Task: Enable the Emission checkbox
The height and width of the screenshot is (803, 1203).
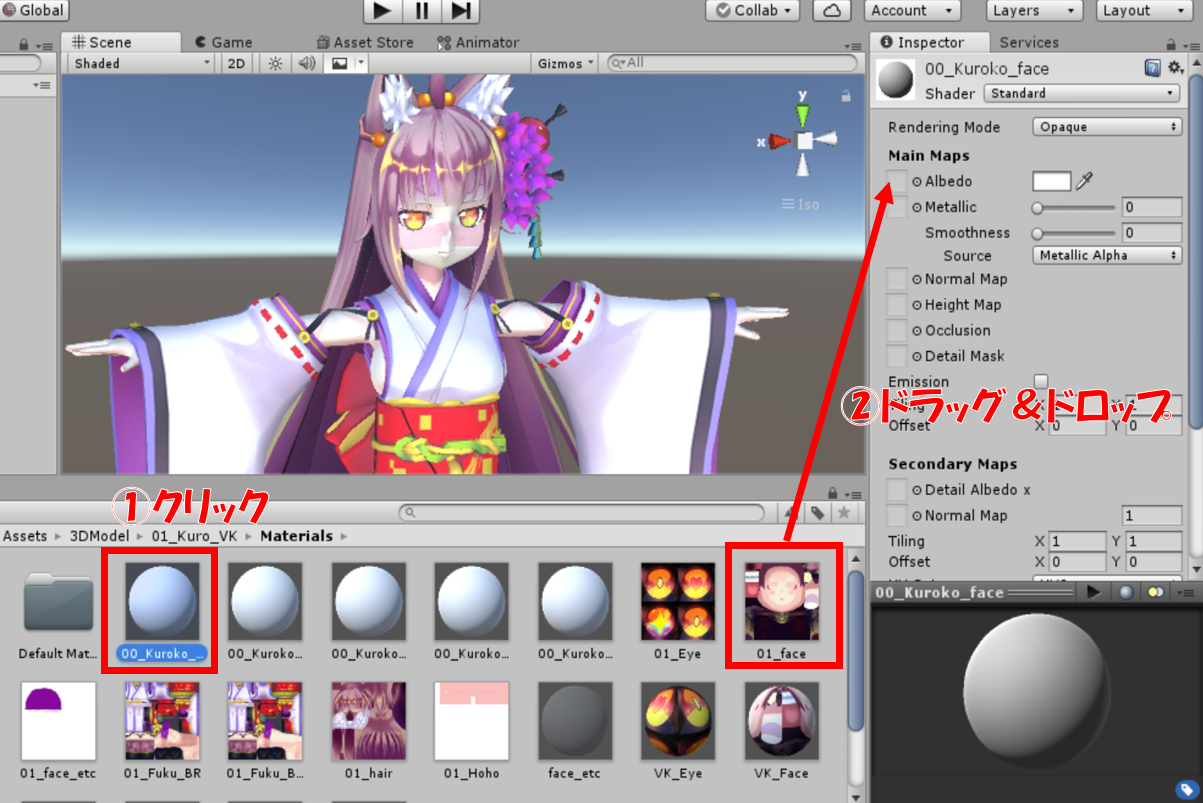Action: click(x=1041, y=381)
